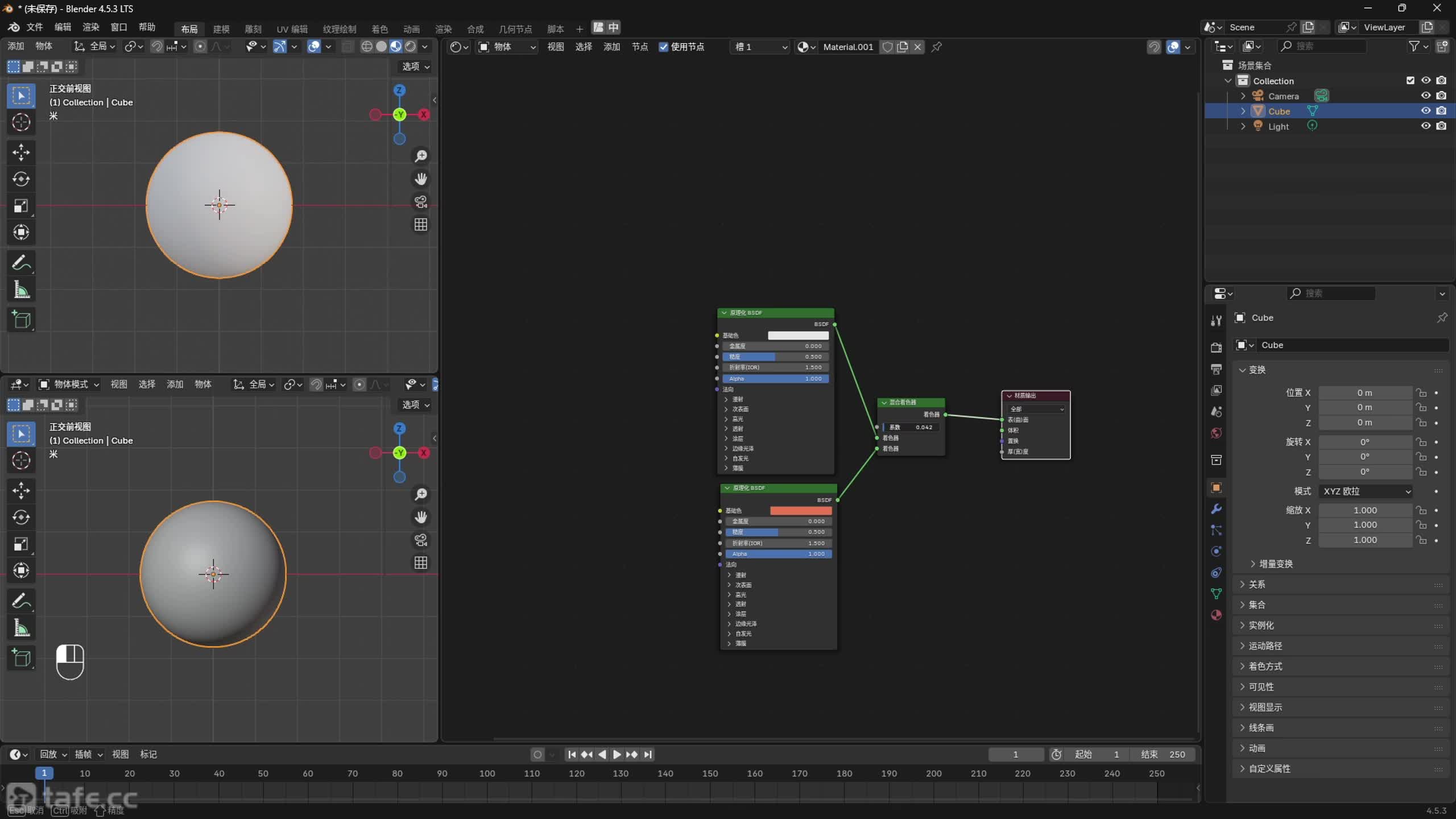1456x819 pixels.
Task: Select the Rotate tool in top viewport
Action: pyautogui.click(x=21, y=179)
